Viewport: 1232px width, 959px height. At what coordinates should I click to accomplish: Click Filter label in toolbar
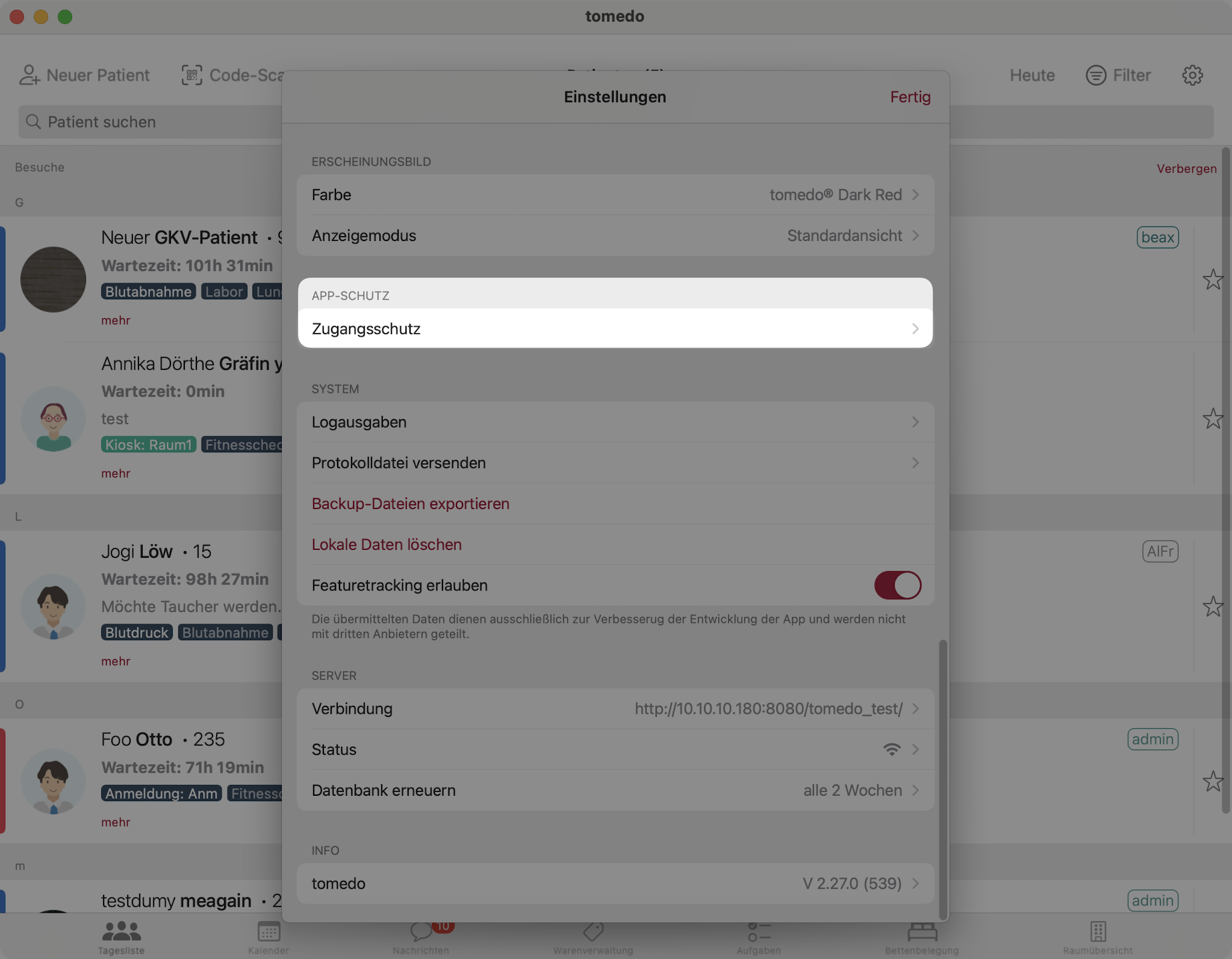click(x=1131, y=75)
